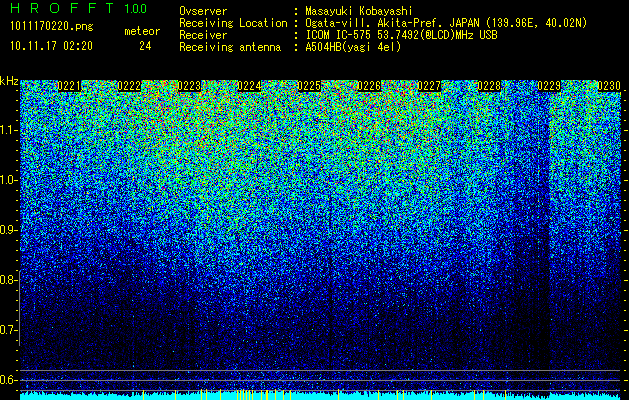The height and width of the screenshot is (400, 629).
Task: Click the Ovserver label
Action: [x=203, y=11]
